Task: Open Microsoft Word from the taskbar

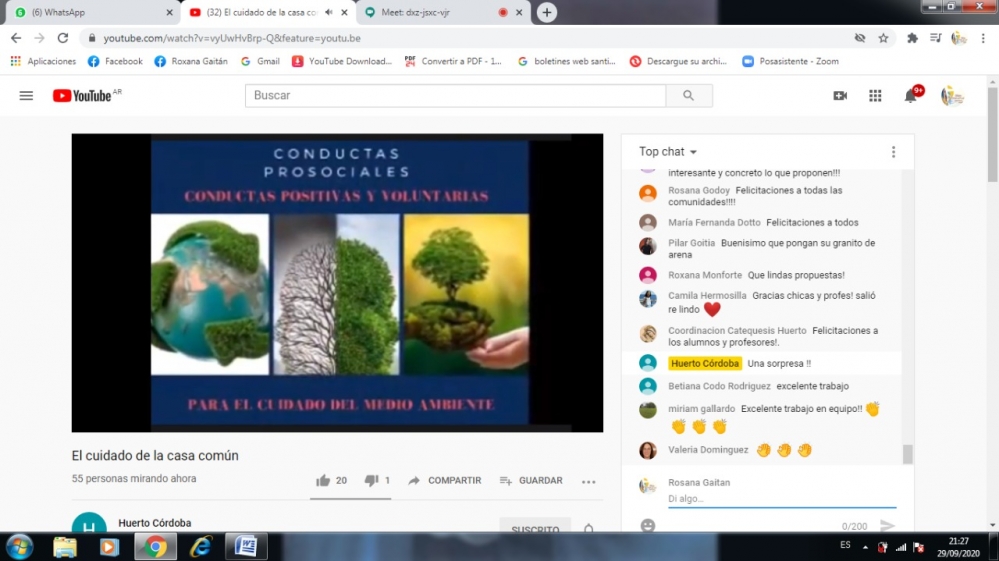Action: click(x=245, y=546)
